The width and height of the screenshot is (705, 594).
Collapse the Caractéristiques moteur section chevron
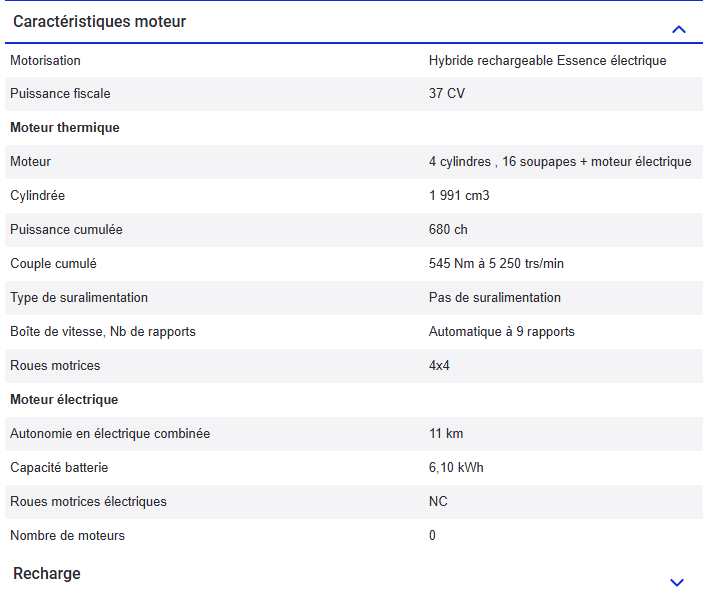(678, 30)
